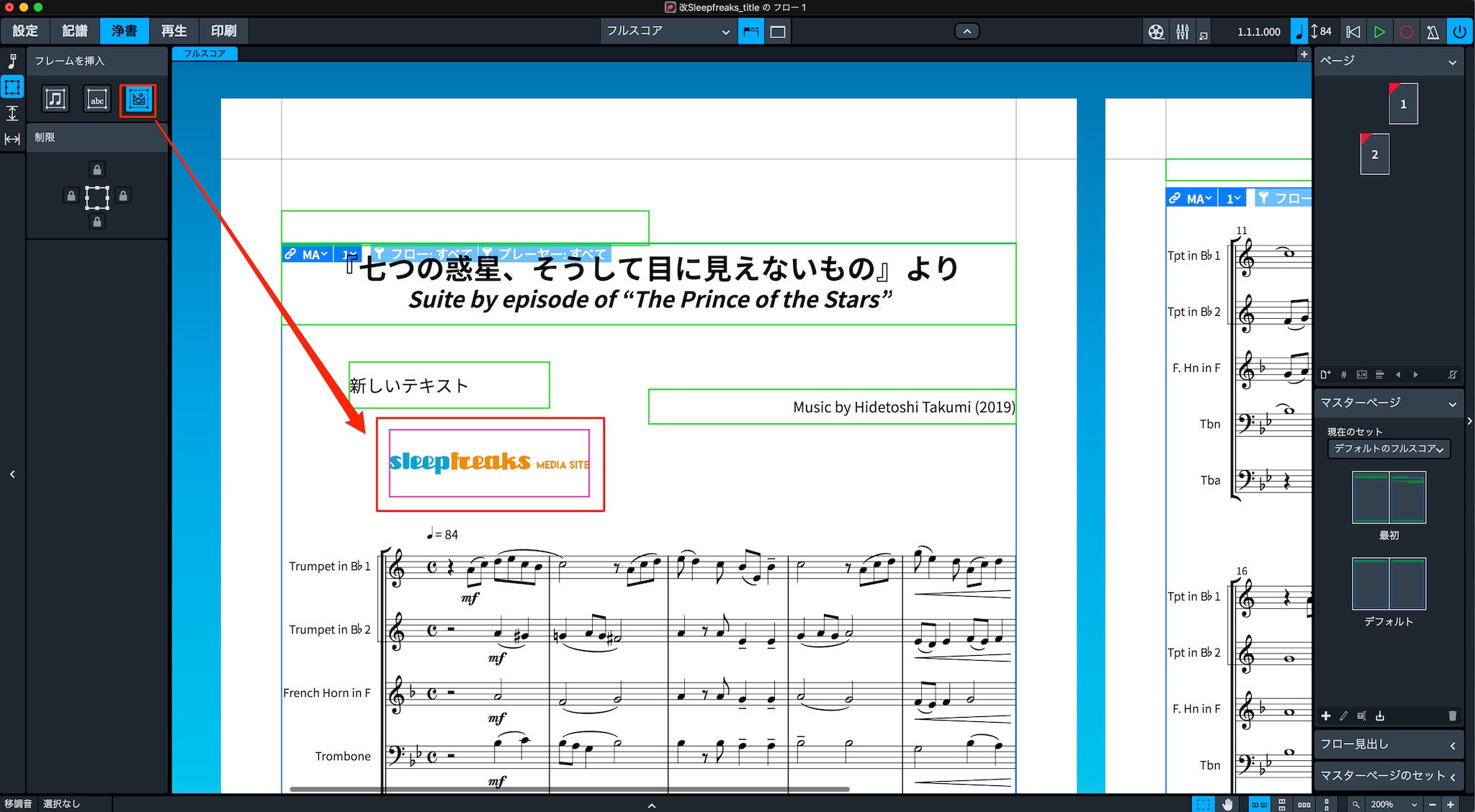Add a new master page with plus button
The width and height of the screenshot is (1475, 812).
[1326, 716]
